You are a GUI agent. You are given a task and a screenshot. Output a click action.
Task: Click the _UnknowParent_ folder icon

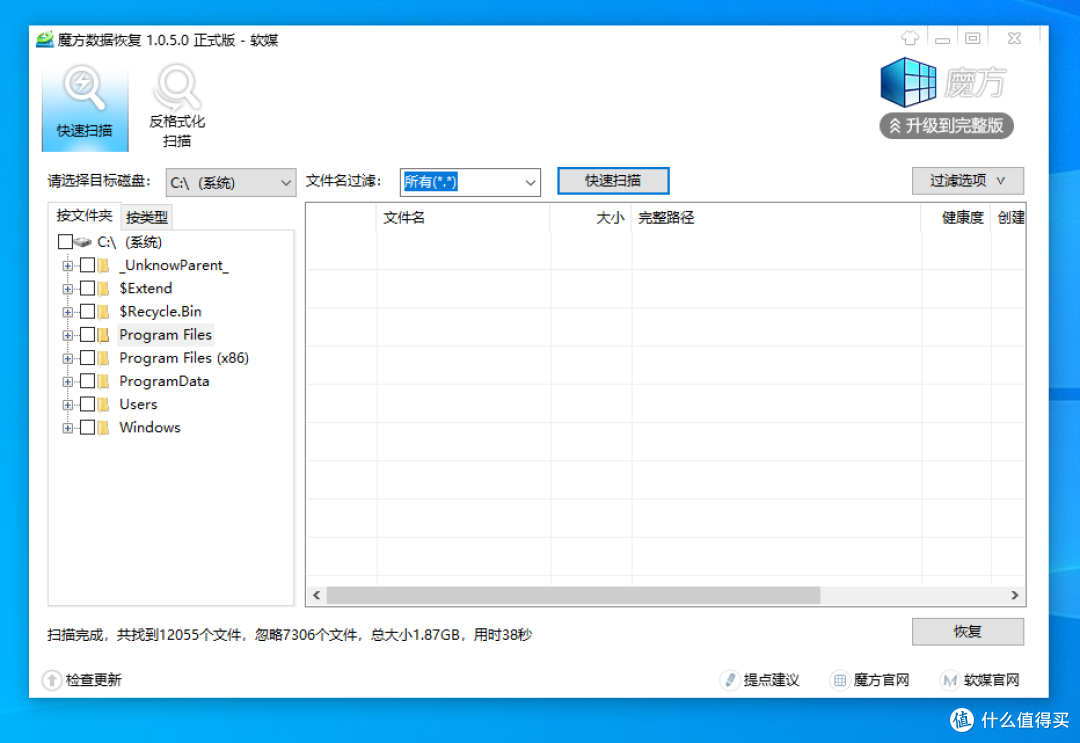coord(103,265)
